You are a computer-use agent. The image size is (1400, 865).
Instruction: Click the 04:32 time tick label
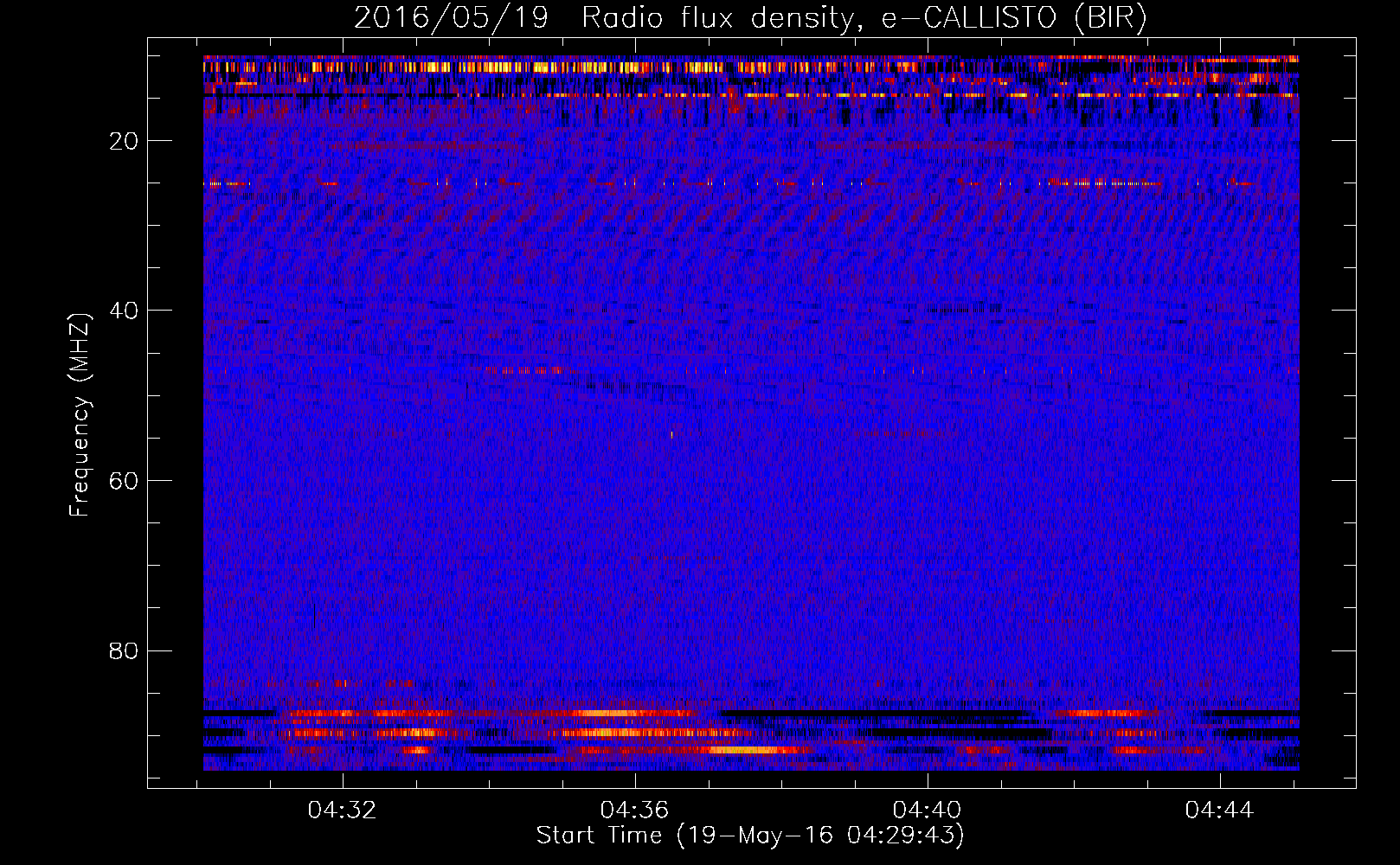[343, 811]
